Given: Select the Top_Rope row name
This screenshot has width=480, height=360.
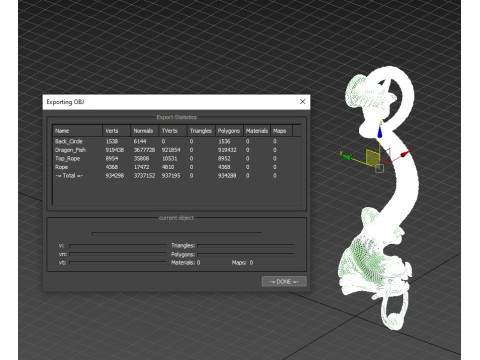Looking at the screenshot, I should tap(67, 159).
